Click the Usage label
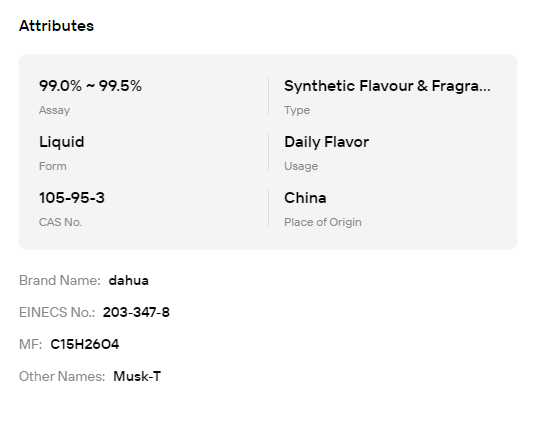535x425 pixels. (301, 166)
